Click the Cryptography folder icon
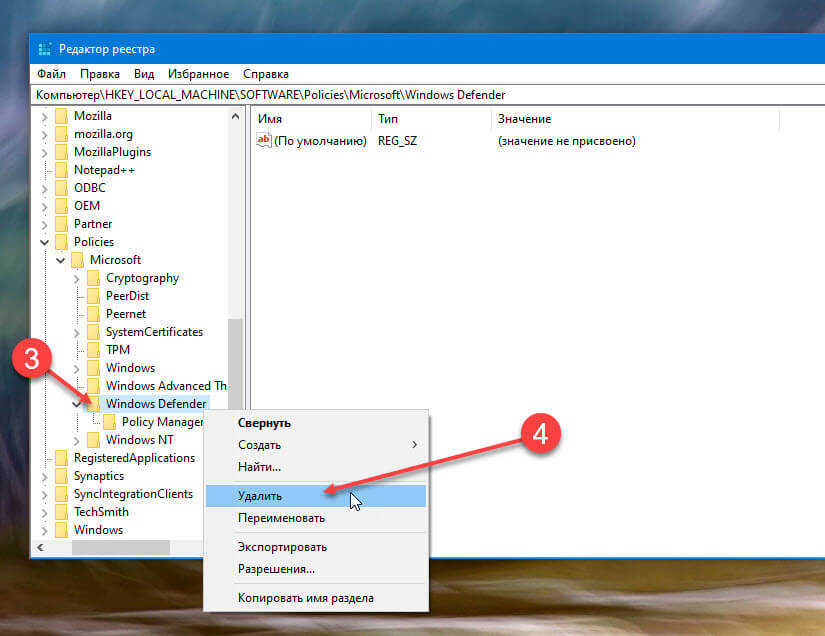 pos(93,278)
